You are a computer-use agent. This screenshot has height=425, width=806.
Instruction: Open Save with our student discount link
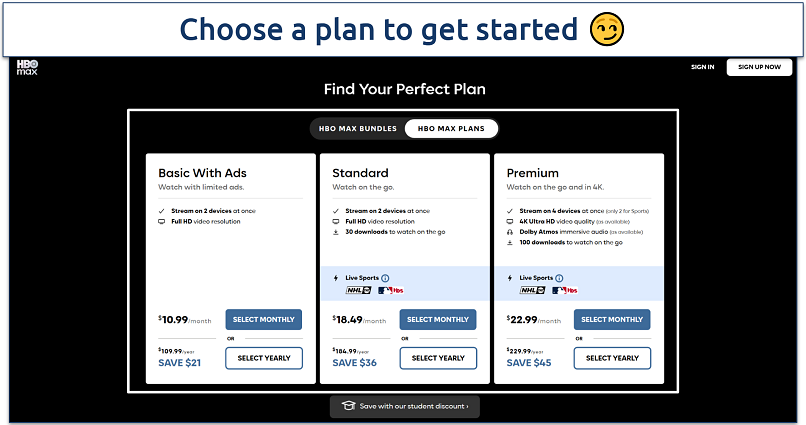pyautogui.click(x=413, y=406)
